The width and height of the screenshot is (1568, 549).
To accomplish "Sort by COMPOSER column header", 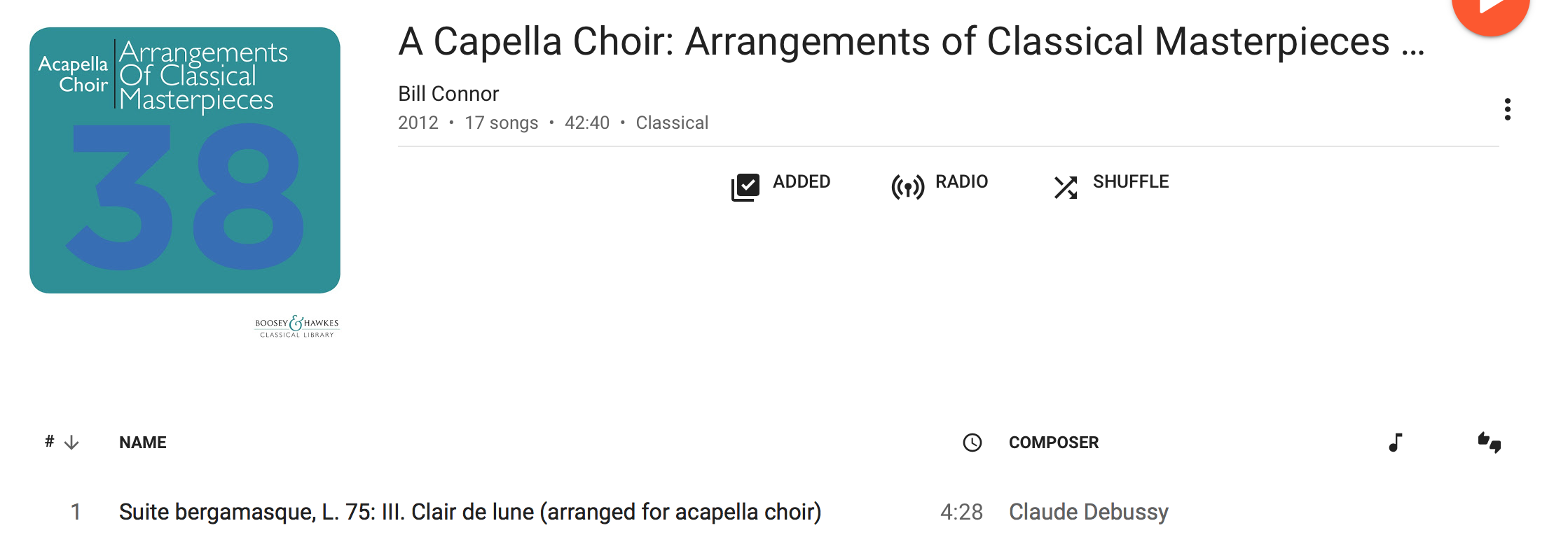I will click(x=1054, y=443).
